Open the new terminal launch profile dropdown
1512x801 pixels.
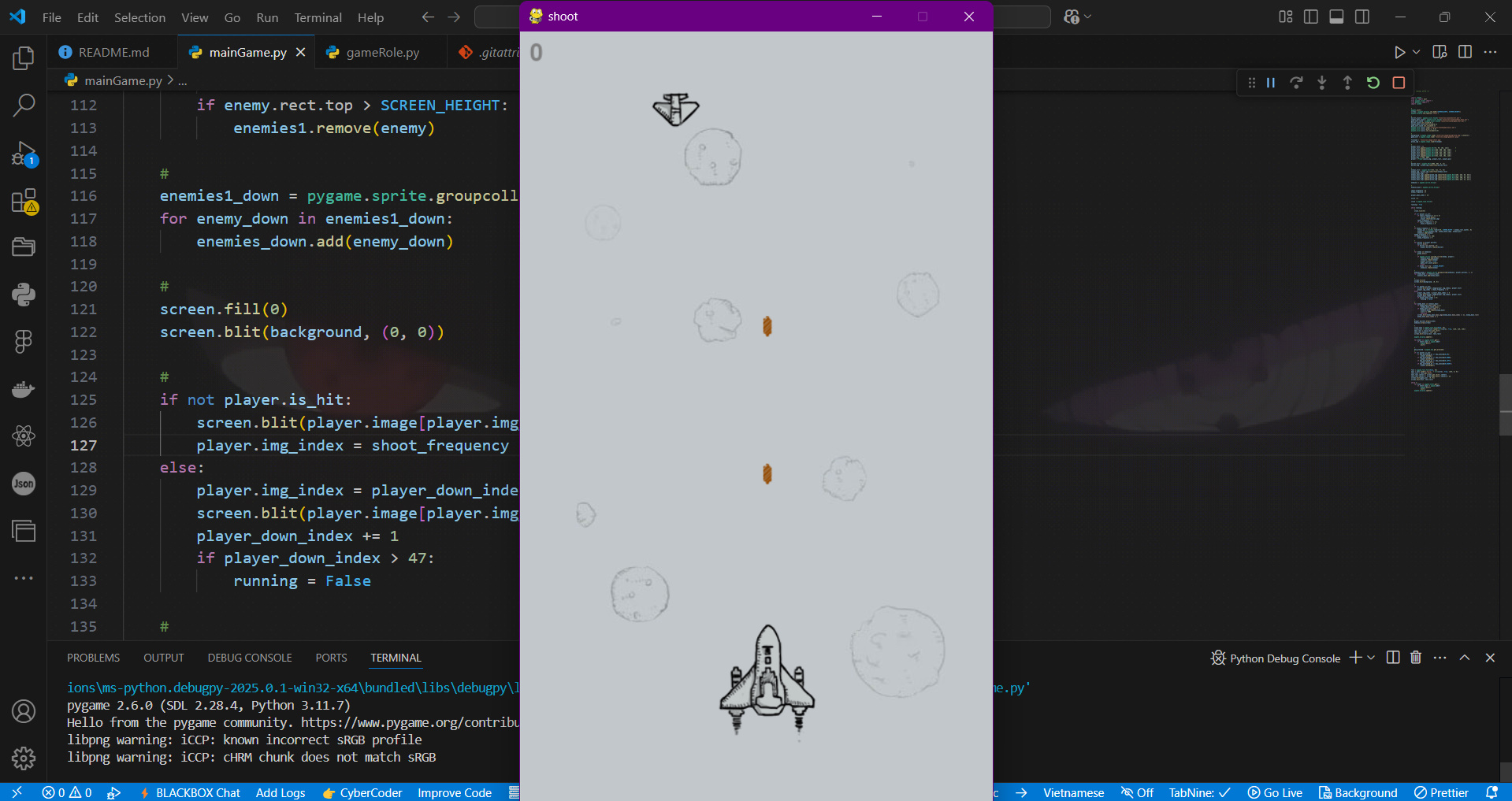tap(1372, 658)
